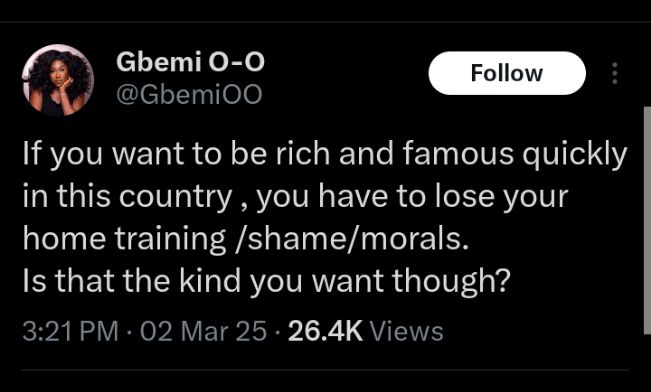
Task: Open the 26.4K view count
Action: point(326,332)
